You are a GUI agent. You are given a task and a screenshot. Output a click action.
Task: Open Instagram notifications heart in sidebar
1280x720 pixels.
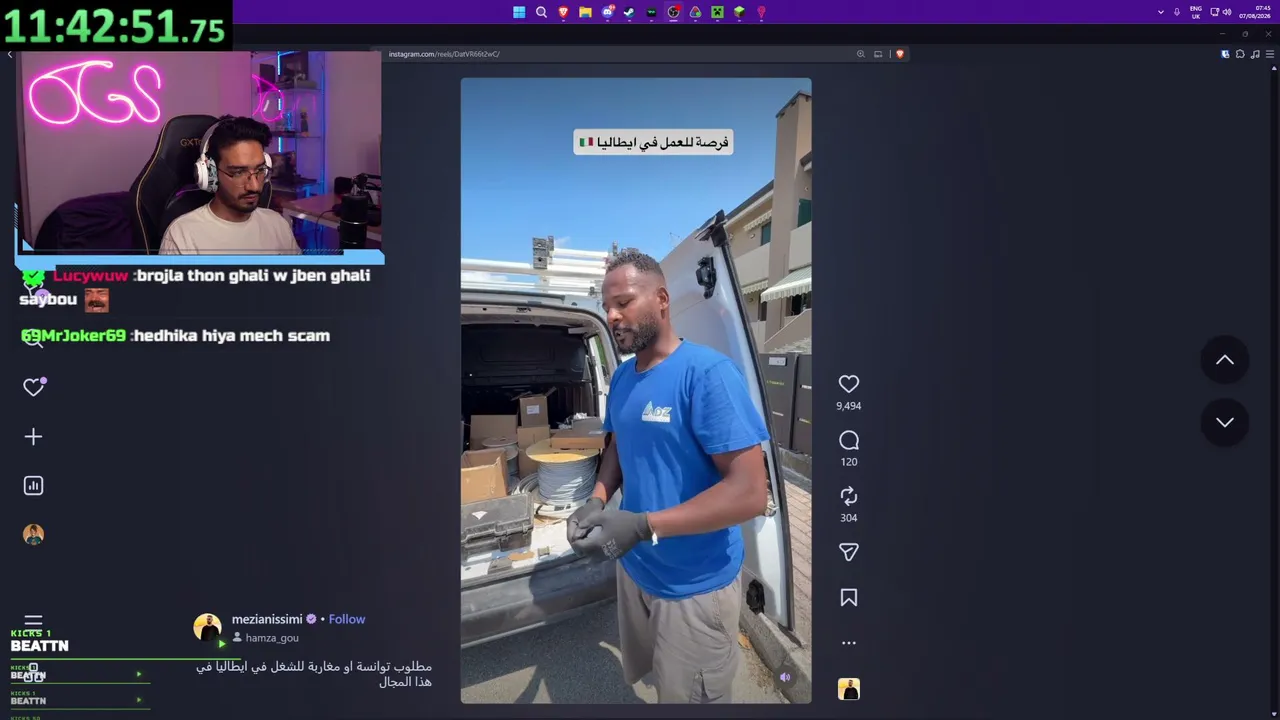tap(33, 387)
